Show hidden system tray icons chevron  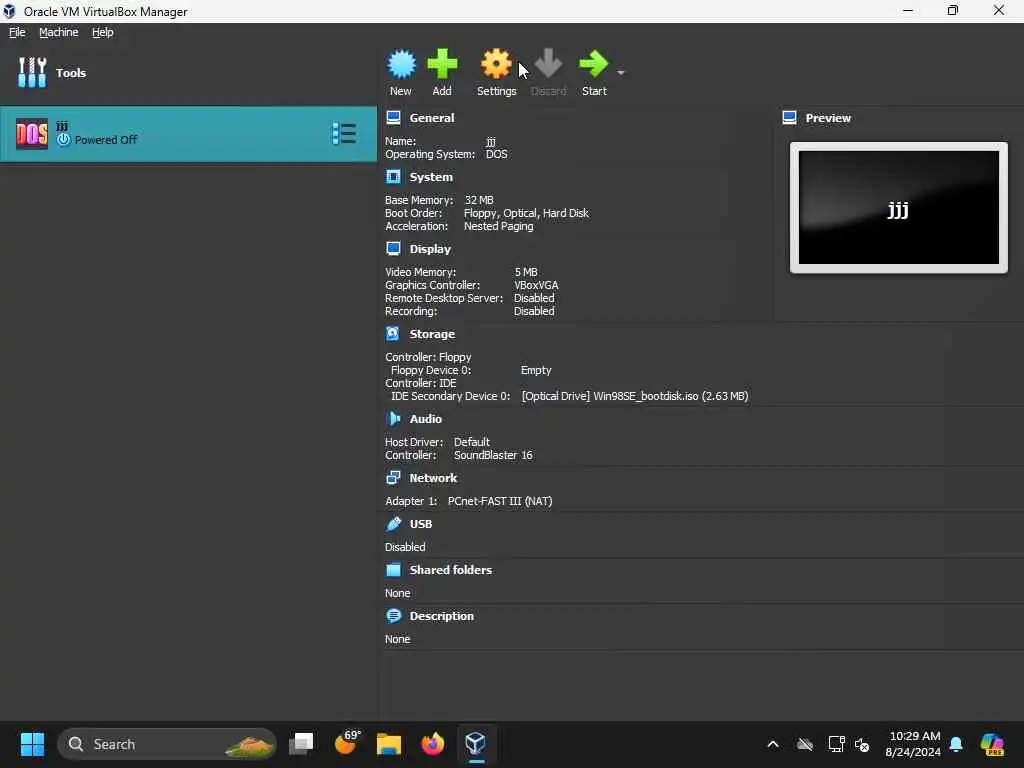[x=773, y=744]
